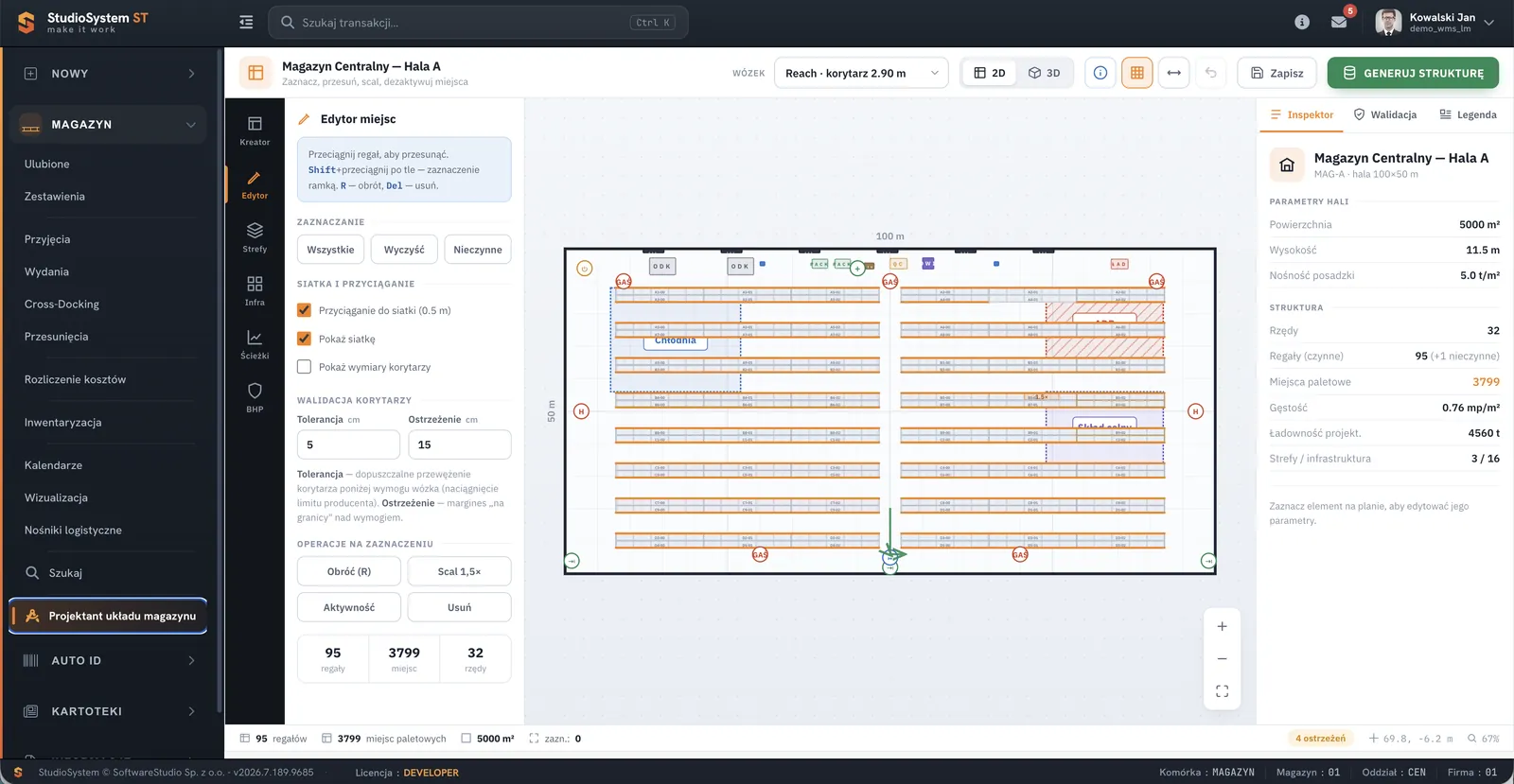Click the hall home icon in Inspektor

tap(1287, 165)
